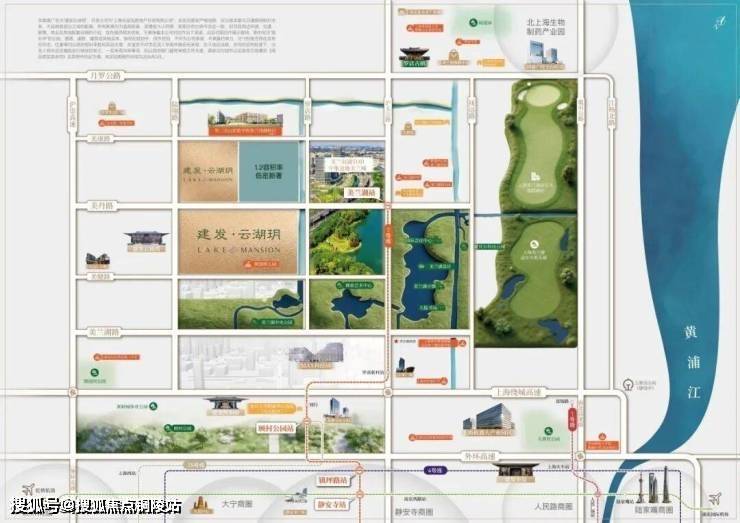Click the Hongqiao airport airplane icon

[28, 489]
